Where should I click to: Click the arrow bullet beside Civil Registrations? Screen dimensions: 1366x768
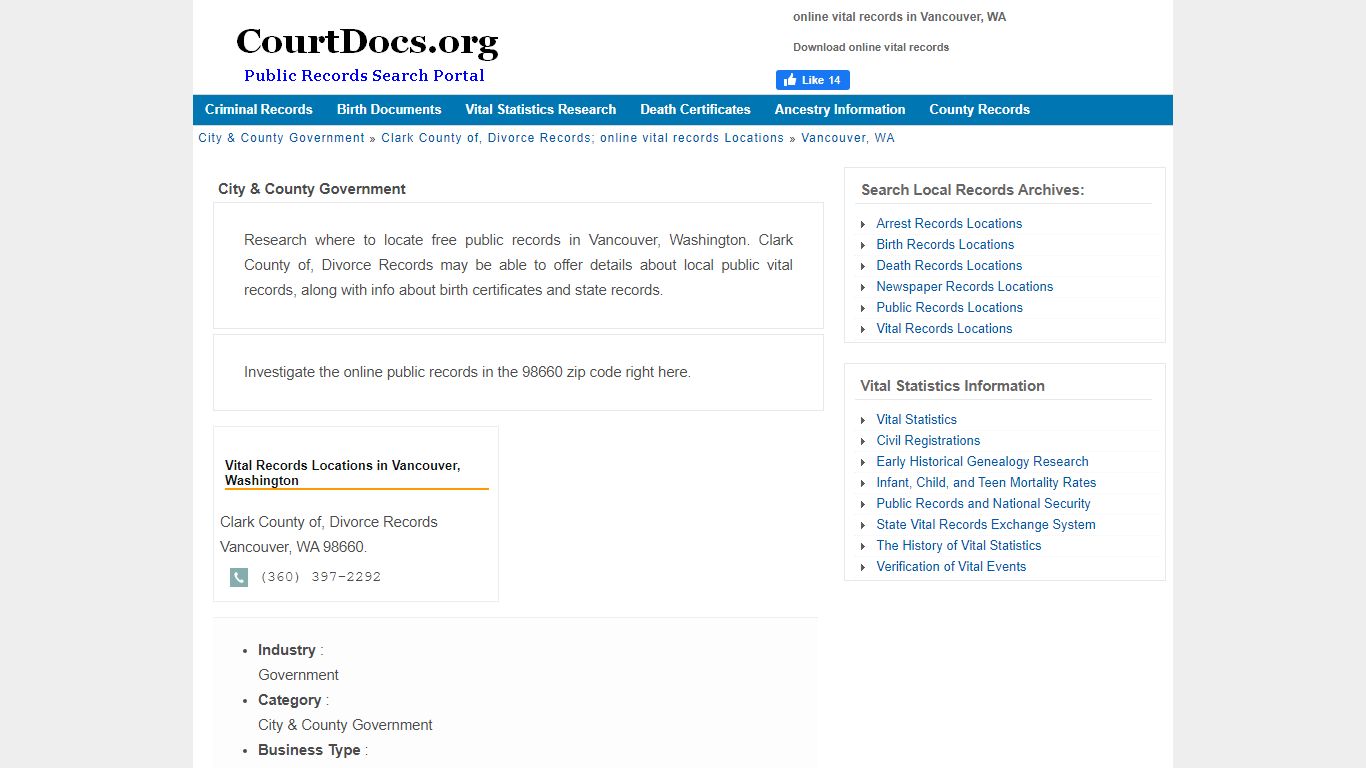tap(863, 441)
